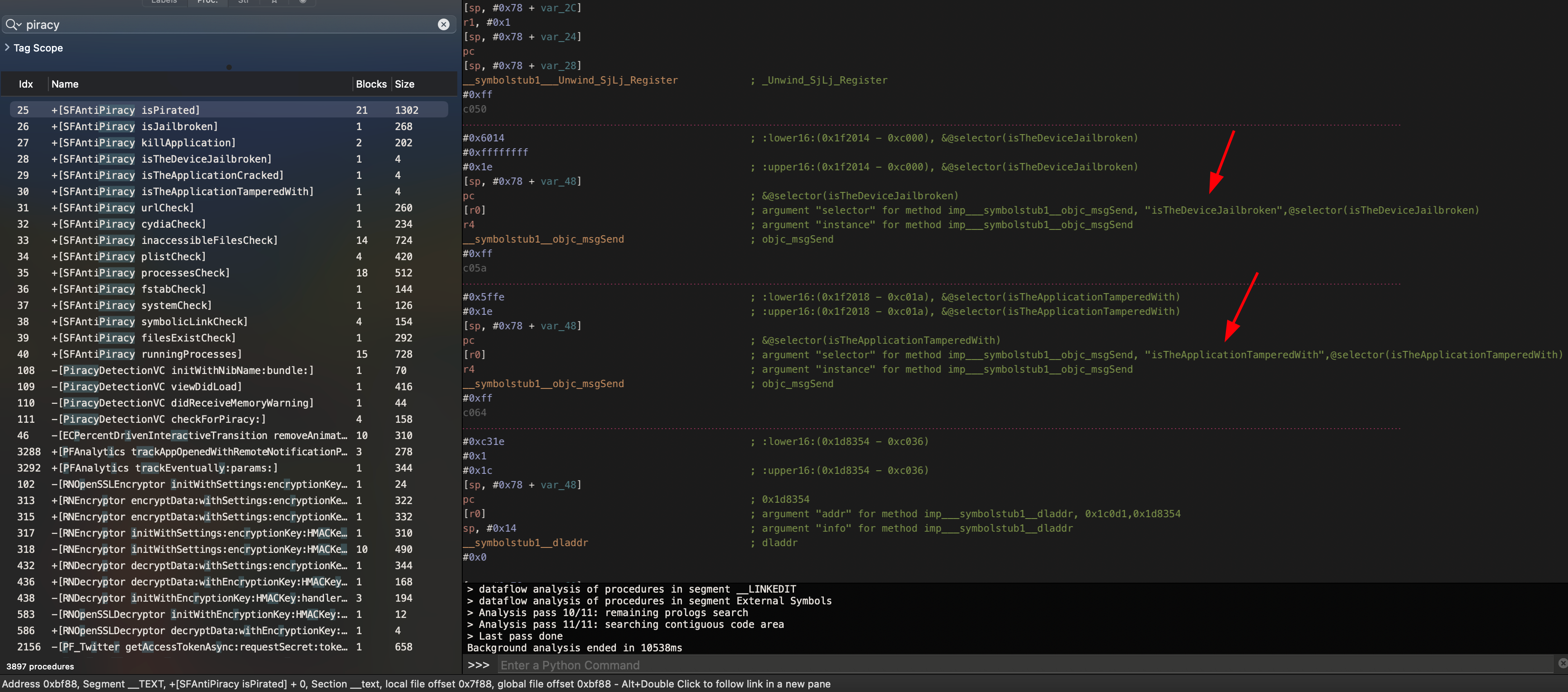
Task: Select +[RNOpenSSLDecryptor decryptData: row 586
Action: pos(229,631)
